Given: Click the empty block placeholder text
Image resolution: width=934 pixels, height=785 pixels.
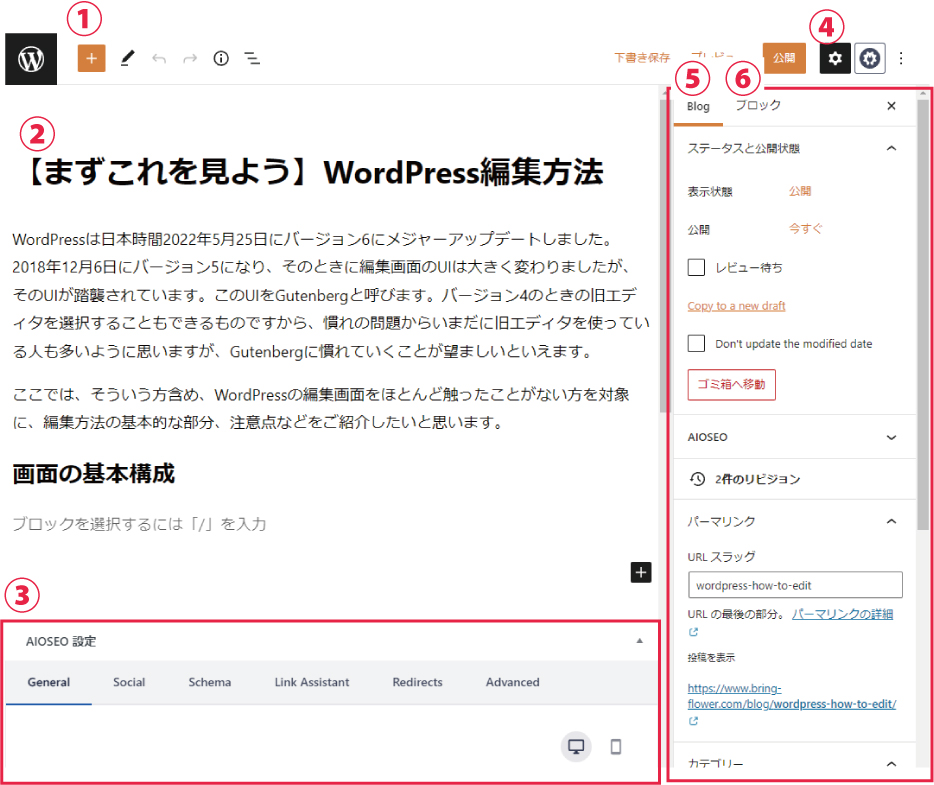Looking at the screenshot, I should 139,524.
